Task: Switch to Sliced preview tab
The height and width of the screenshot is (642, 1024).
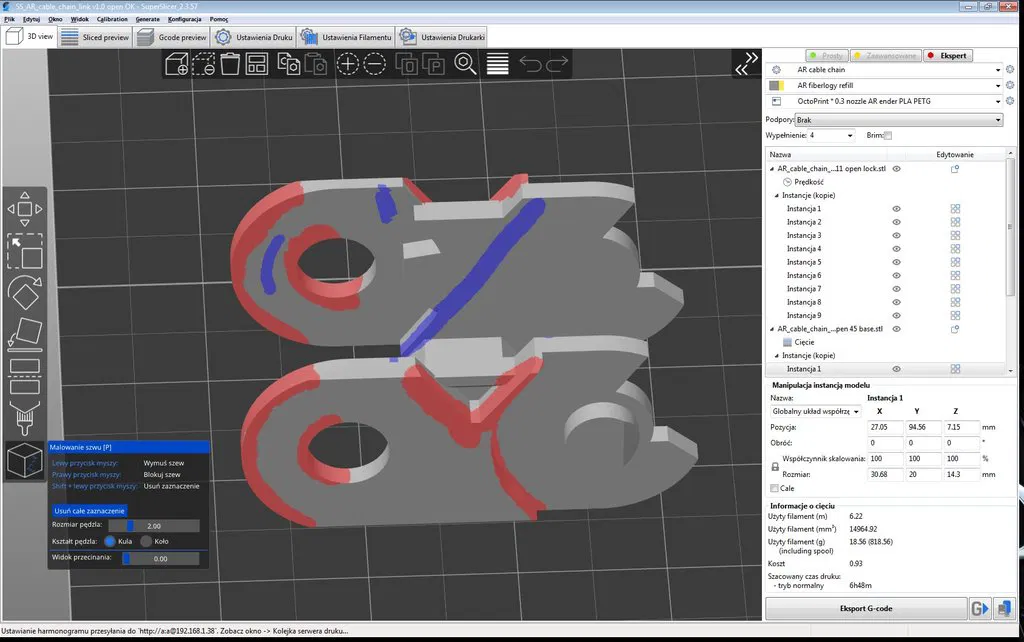Action: 95,37
